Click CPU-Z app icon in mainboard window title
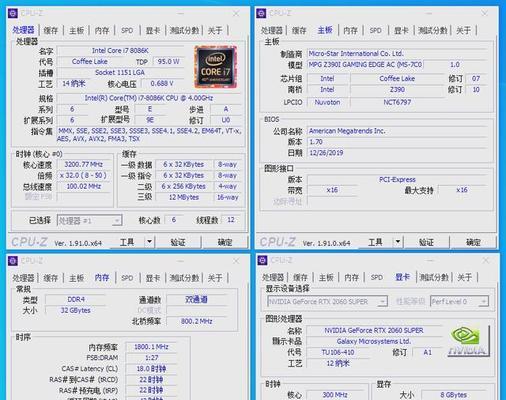This screenshot has width=506, height=400. click(x=261, y=13)
